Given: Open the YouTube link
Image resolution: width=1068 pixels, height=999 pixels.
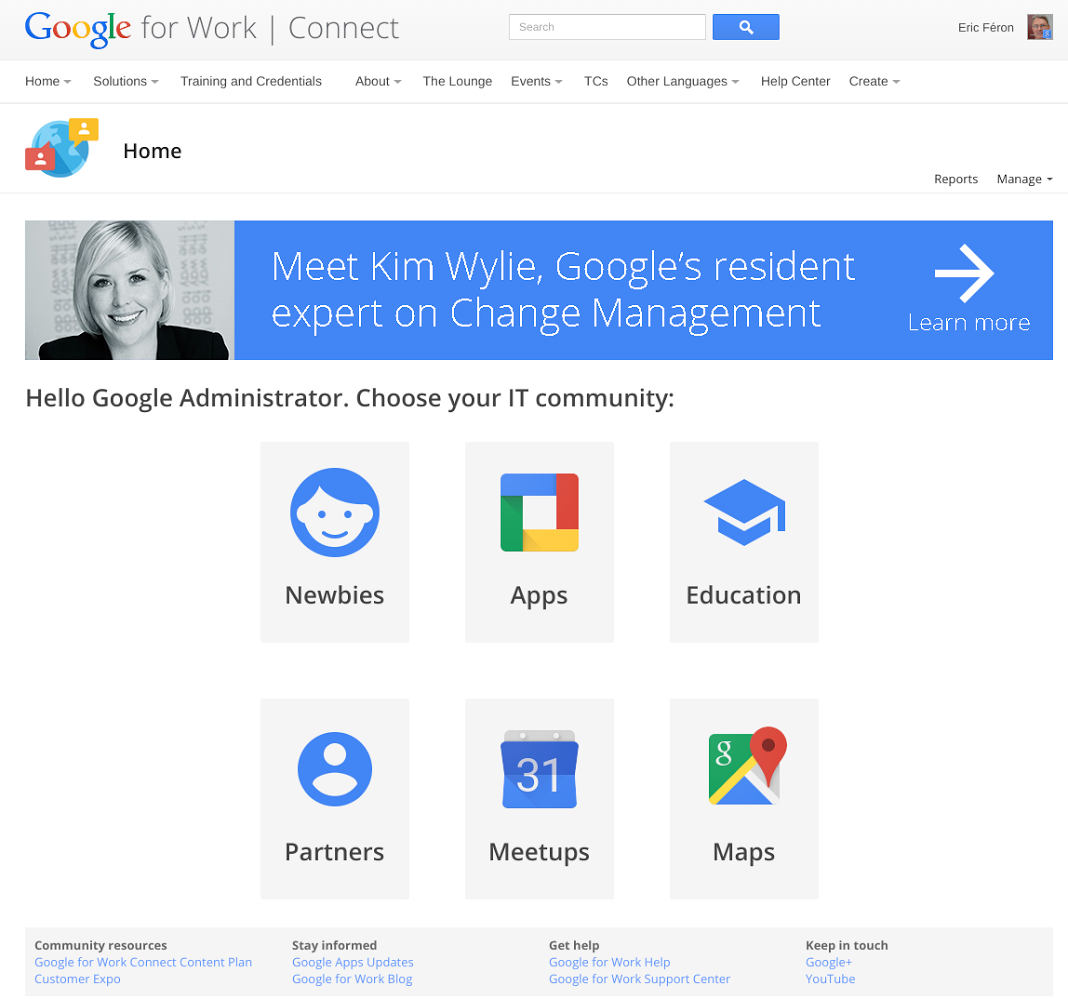Looking at the screenshot, I should tap(830, 979).
